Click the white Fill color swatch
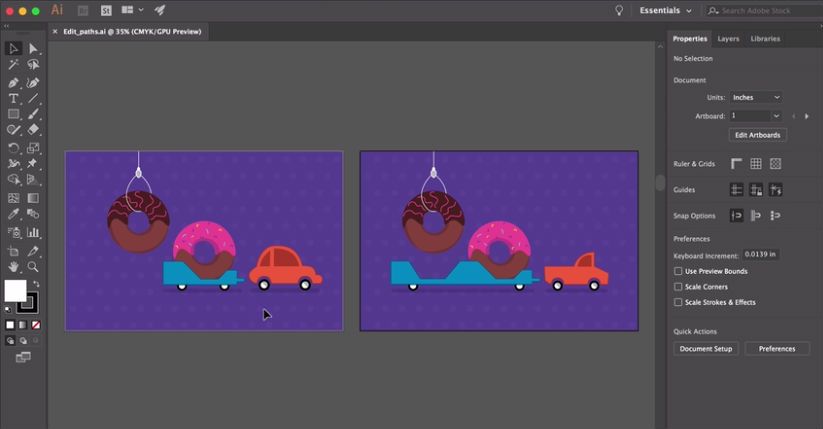This screenshot has width=823, height=429. pyautogui.click(x=15, y=291)
